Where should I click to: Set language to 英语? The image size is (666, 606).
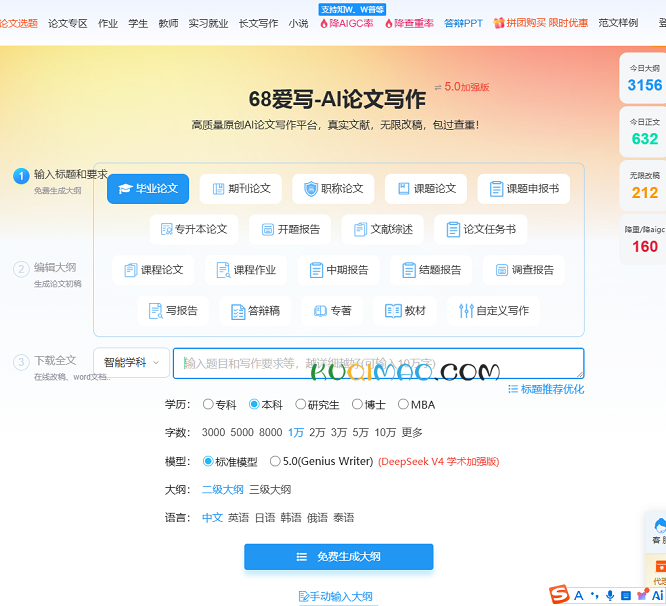click(x=238, y=518)
